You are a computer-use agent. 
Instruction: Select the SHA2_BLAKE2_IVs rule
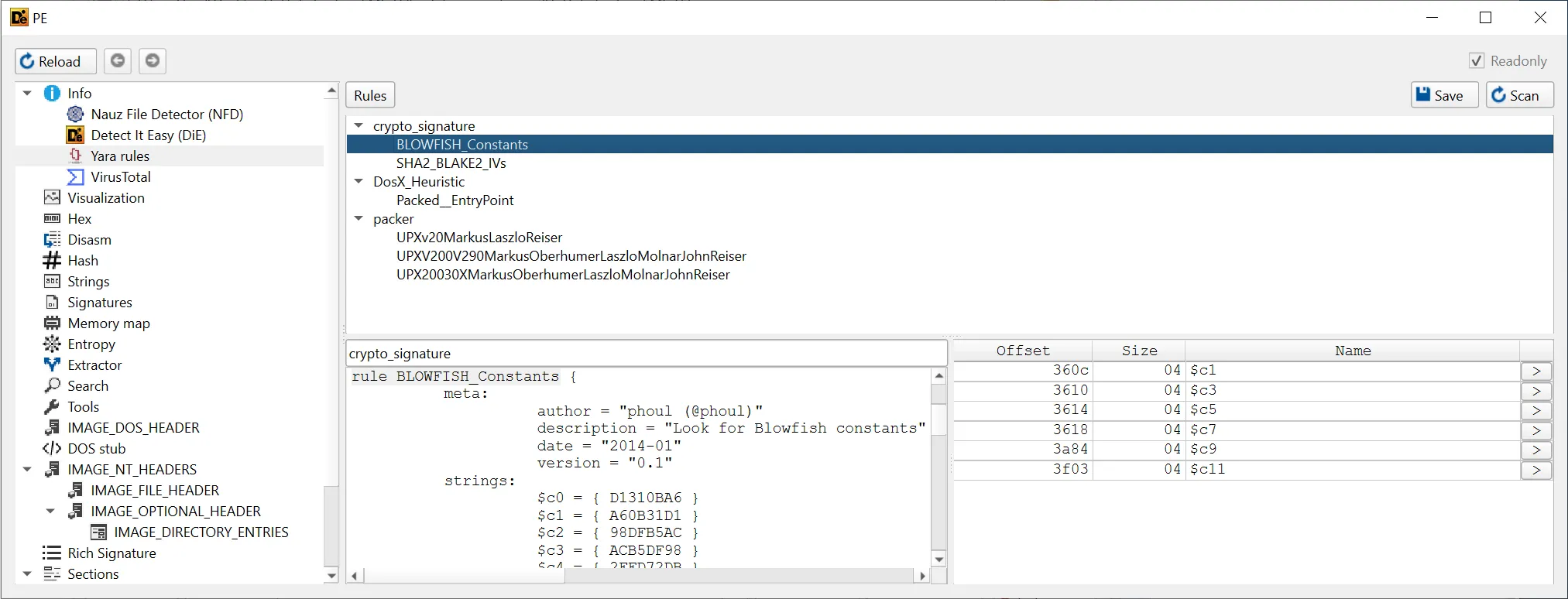click(451, 163)
